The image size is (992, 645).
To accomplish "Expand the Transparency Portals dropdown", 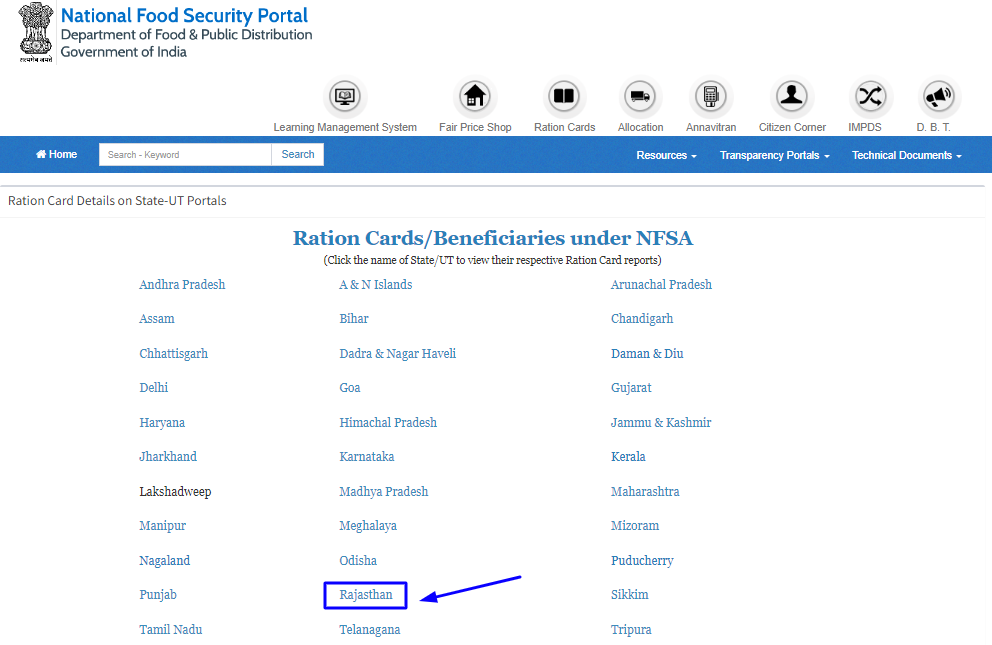I will click(774, 156).
